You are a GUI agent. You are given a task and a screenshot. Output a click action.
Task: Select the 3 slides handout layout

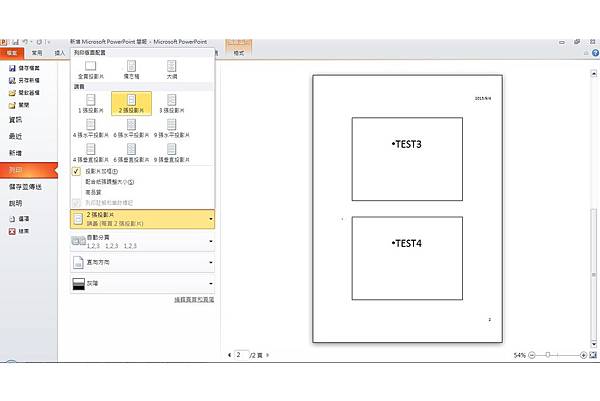point(172,103)
